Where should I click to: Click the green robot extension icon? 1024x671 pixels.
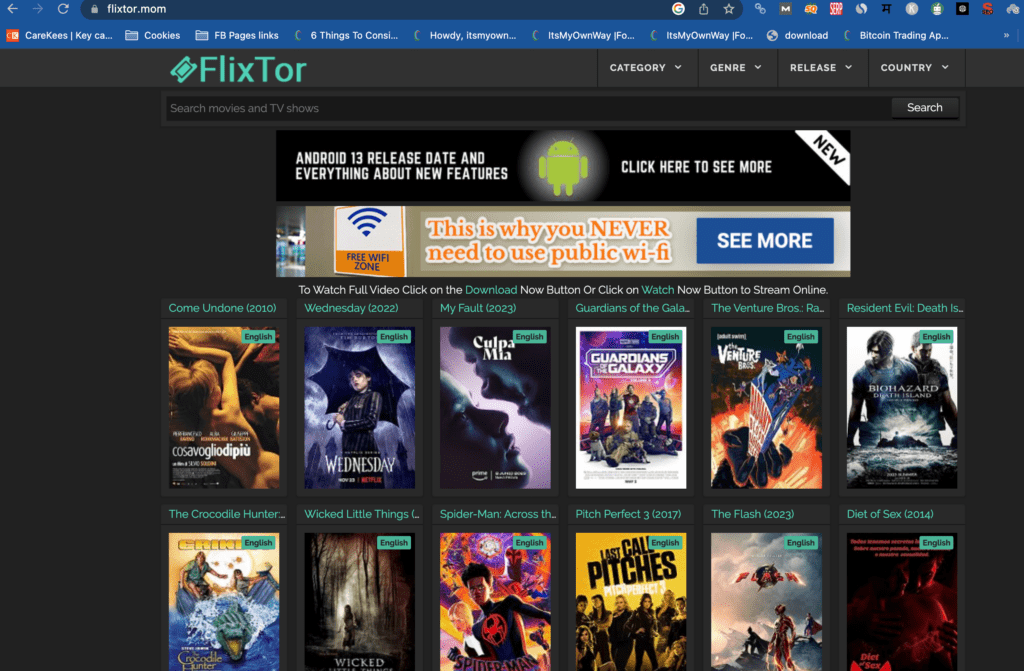click(x=937, y=9)
